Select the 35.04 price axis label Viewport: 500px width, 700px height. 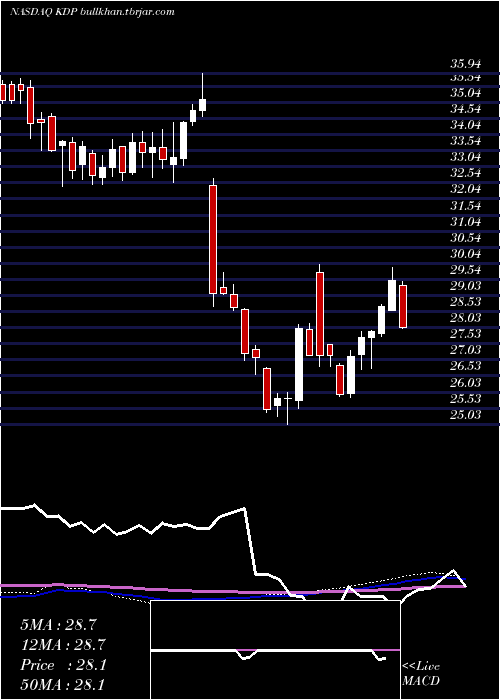point(466,93)
